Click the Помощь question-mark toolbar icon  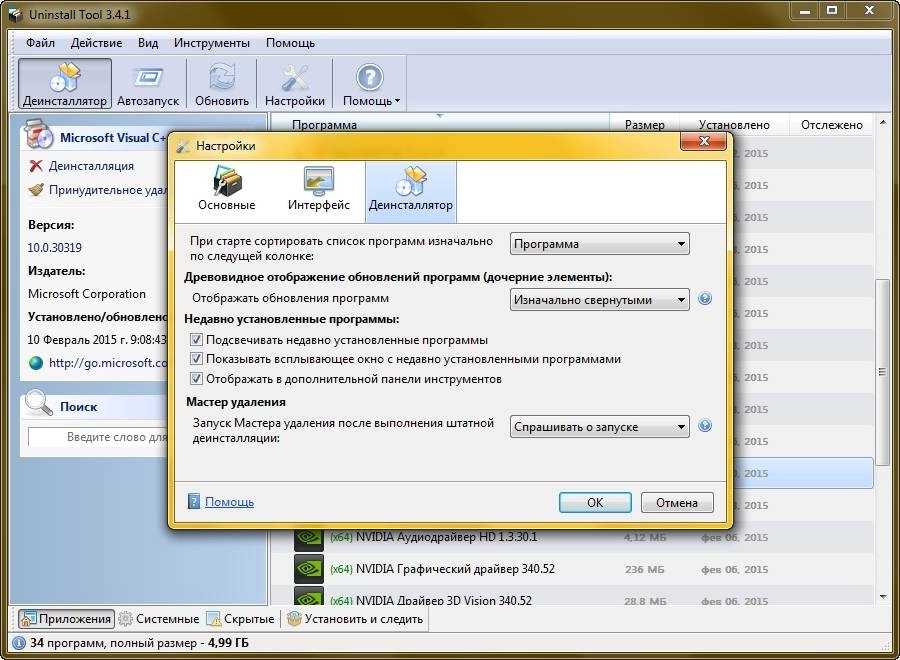click(369, 77)
